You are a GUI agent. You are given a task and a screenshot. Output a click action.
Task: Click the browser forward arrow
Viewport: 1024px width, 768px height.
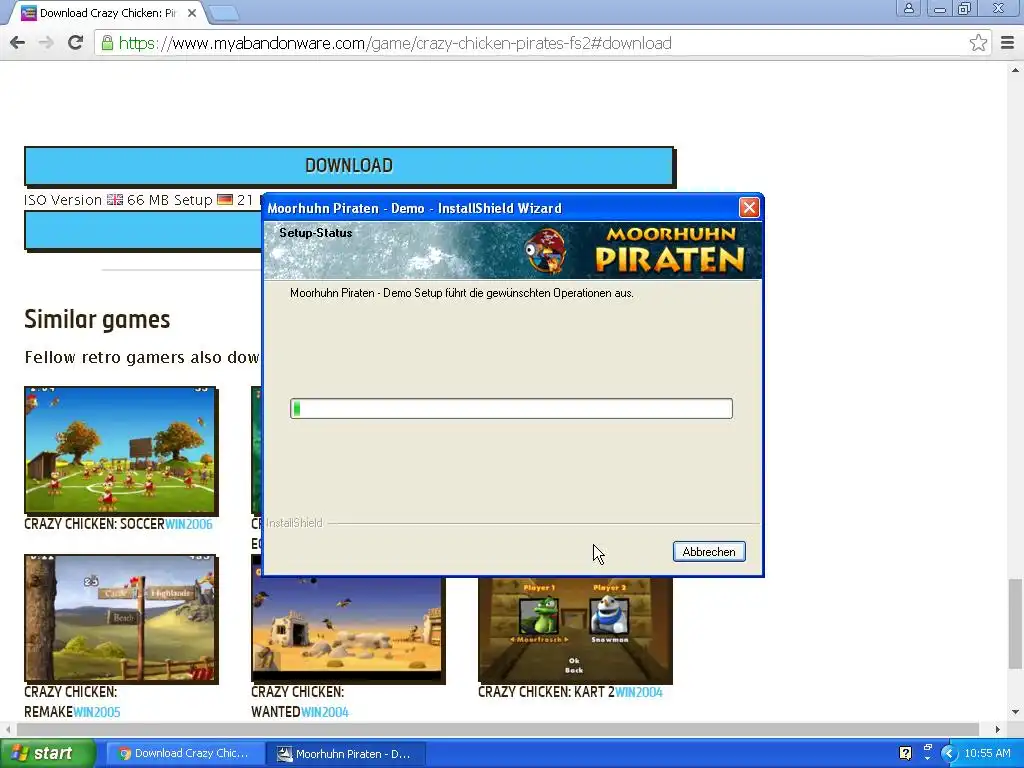point(46,43)
